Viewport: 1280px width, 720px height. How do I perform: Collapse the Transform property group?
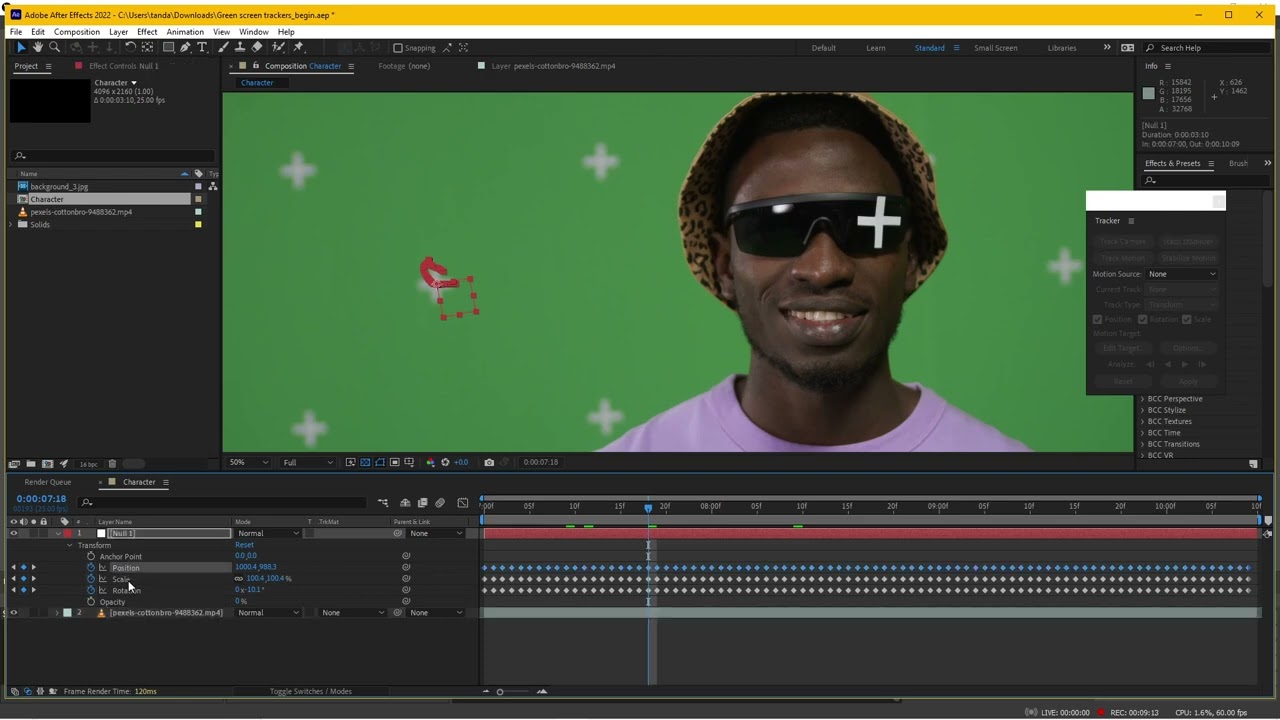click(70, 545)
